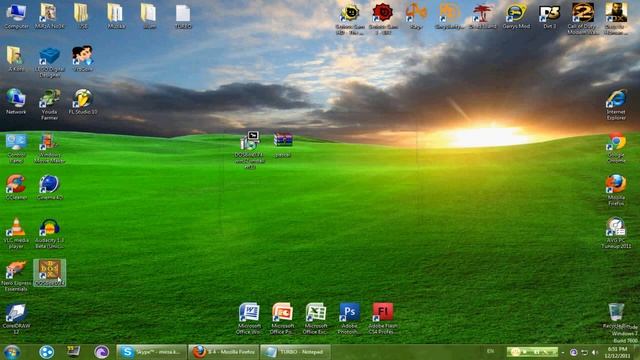The width and height of the screenshot is (640, 360).
Task: Open Internet Explorer desktop shortcut
Action: [616, 105]
